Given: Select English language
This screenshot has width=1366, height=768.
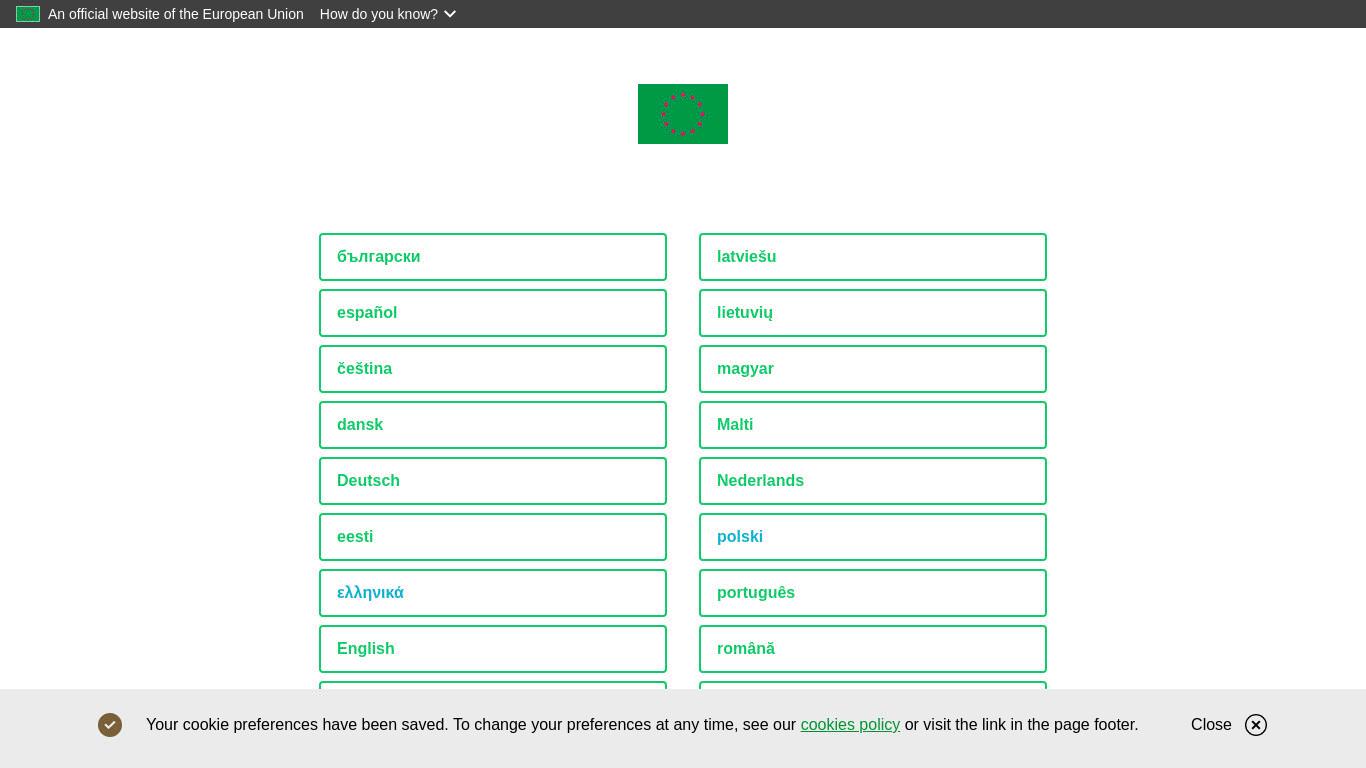Looking at the screenshot, I should [493, 649].
